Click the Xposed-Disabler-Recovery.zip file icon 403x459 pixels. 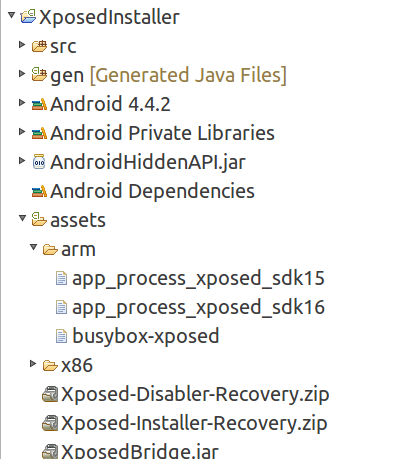pos(50,394)
